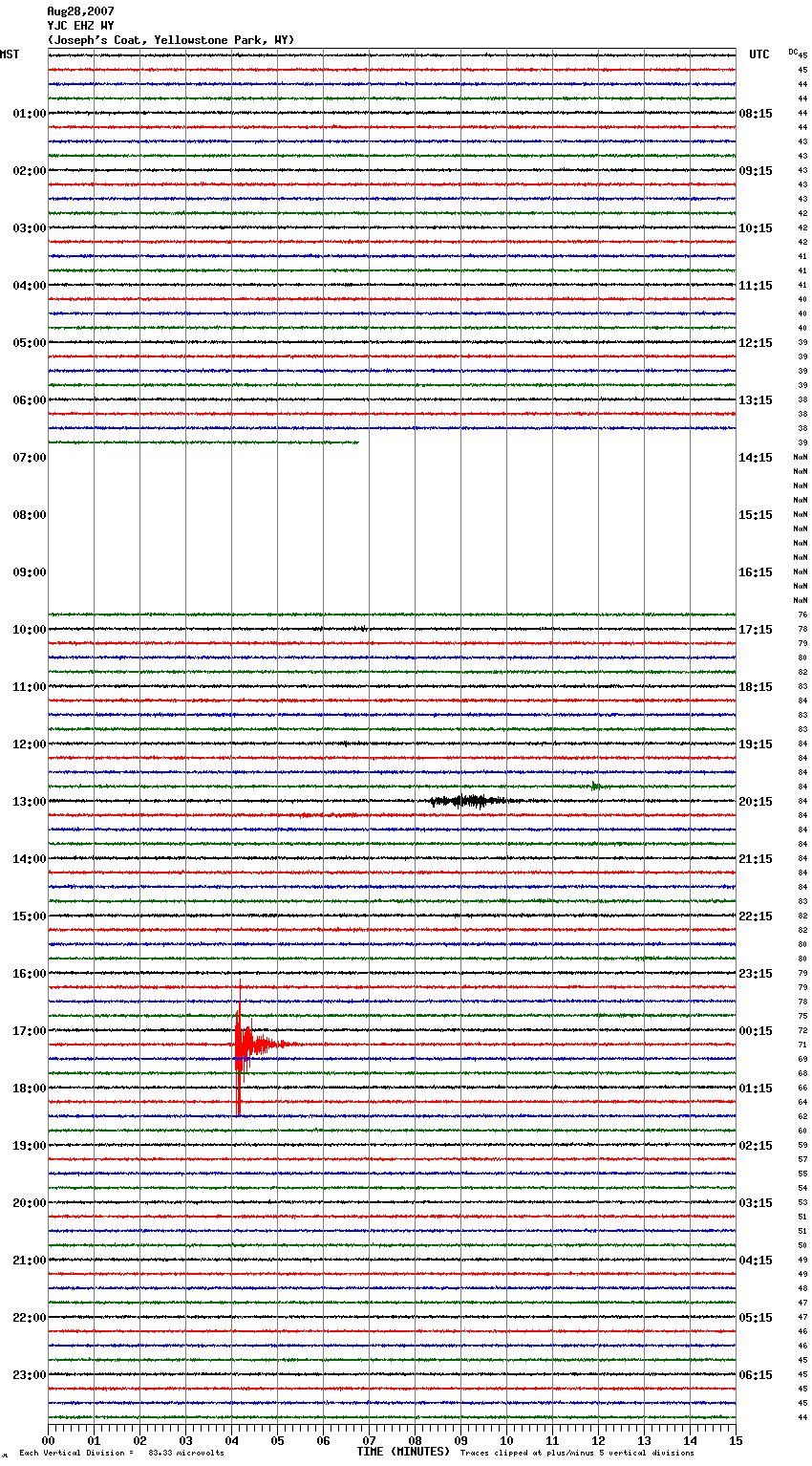This screenshot has height=1466, width=812.
Task: Click the end of the truncated green trace
Action: click(357, 442)
